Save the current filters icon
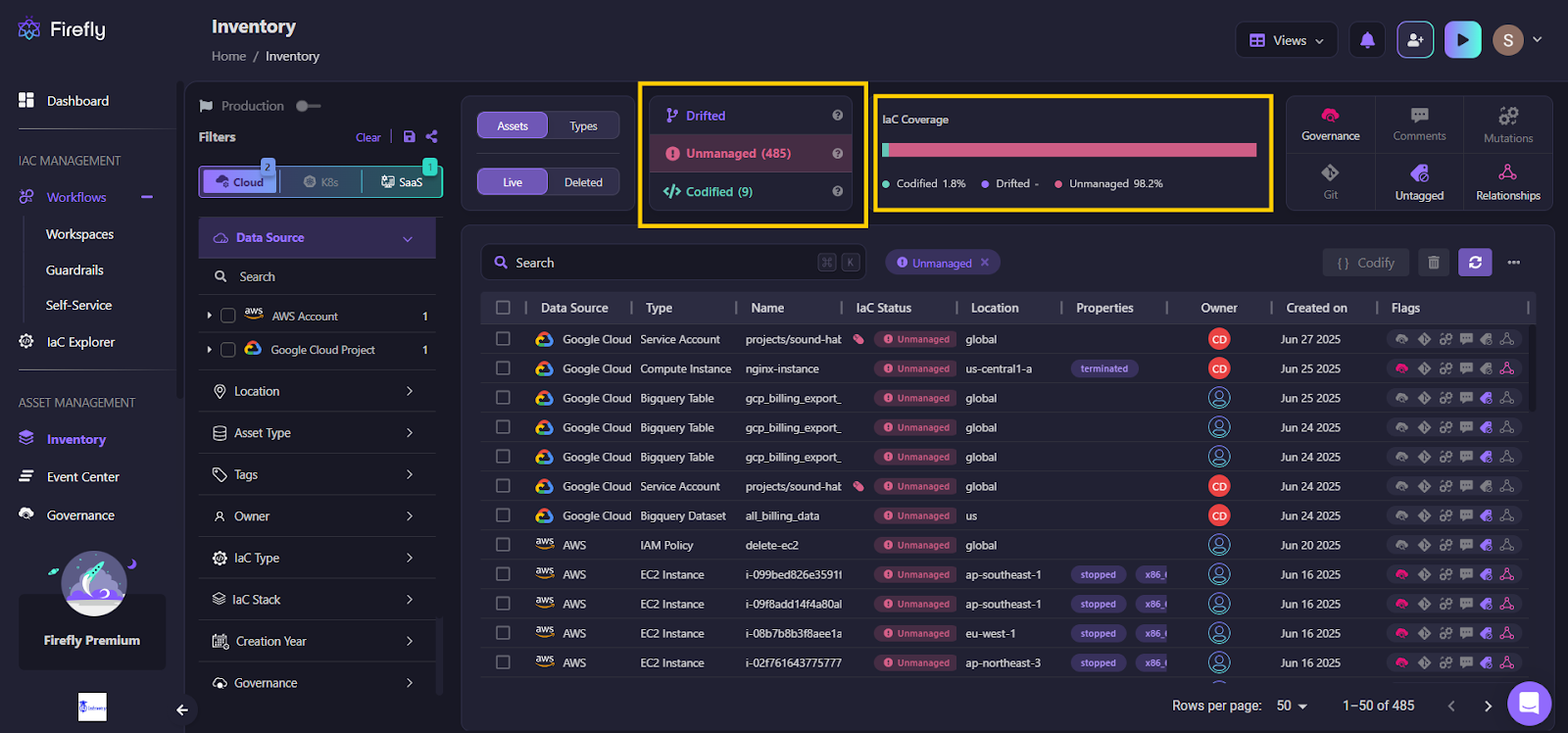The image size is (1568, 733). 410,137
